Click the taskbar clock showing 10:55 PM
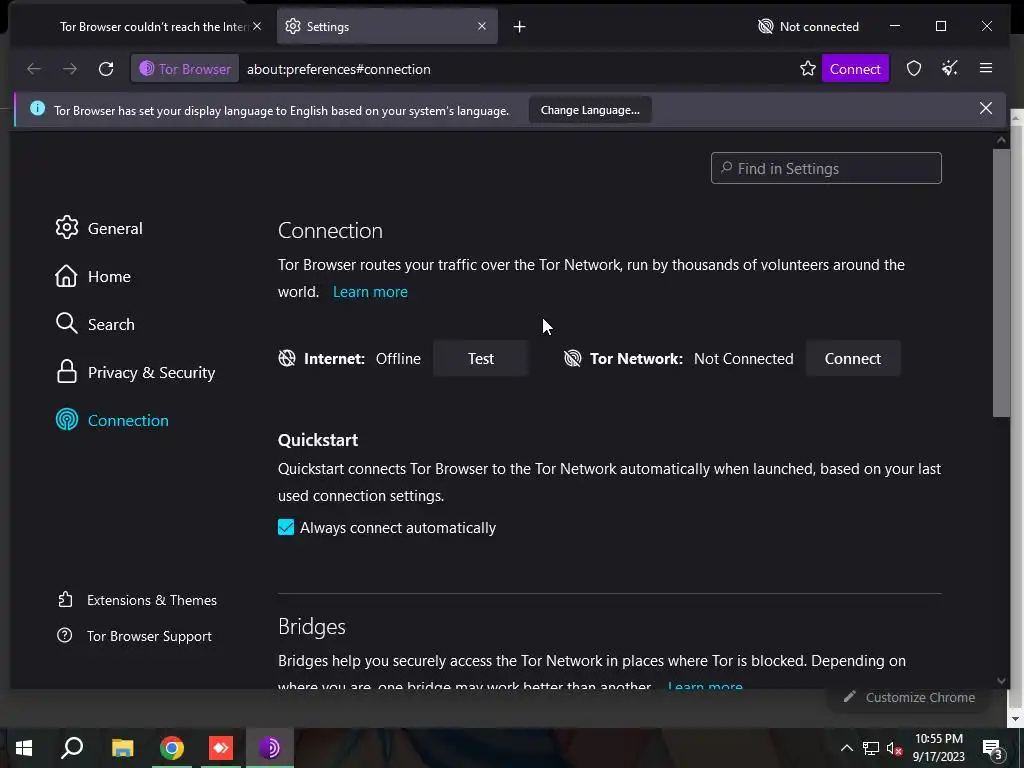Image resolution: width=1024 pixels, height=768 pixels. (938, 748)
